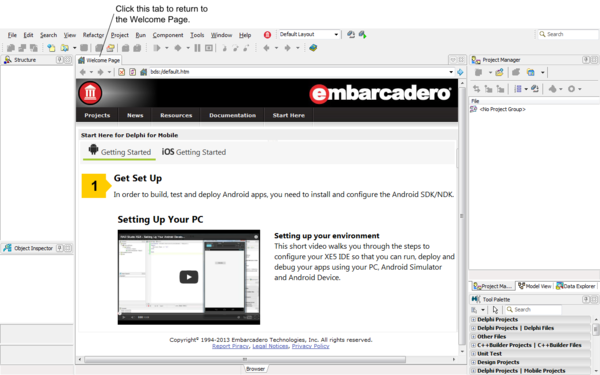Click the Welcome Page horizontal scrollbar
The image size is (600, 375).
[245, 359]
